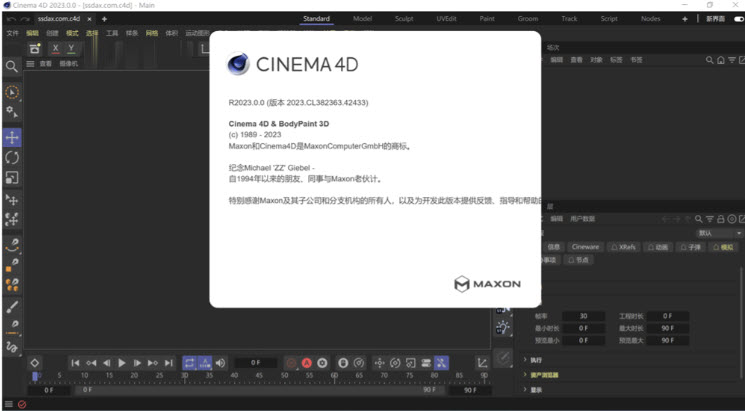The image size is (745, 411).
Task: Click the Cineware tab button
Action: 585,246
